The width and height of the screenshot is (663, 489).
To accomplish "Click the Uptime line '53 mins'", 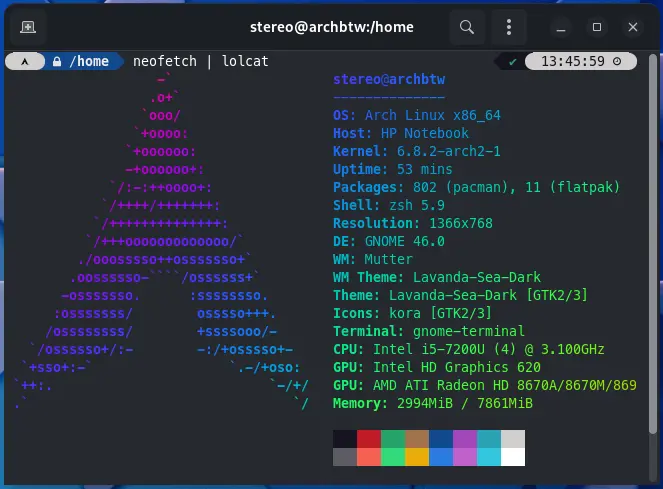I will click(392, 169).
